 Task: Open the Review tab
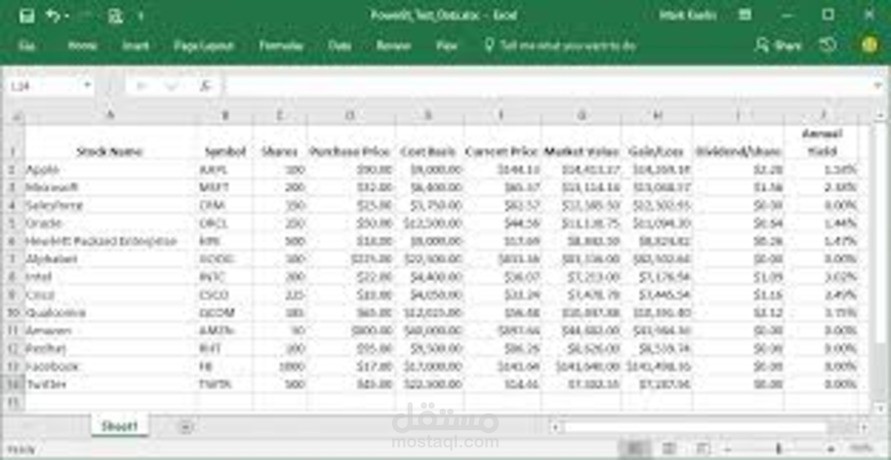tap(393, 46)
